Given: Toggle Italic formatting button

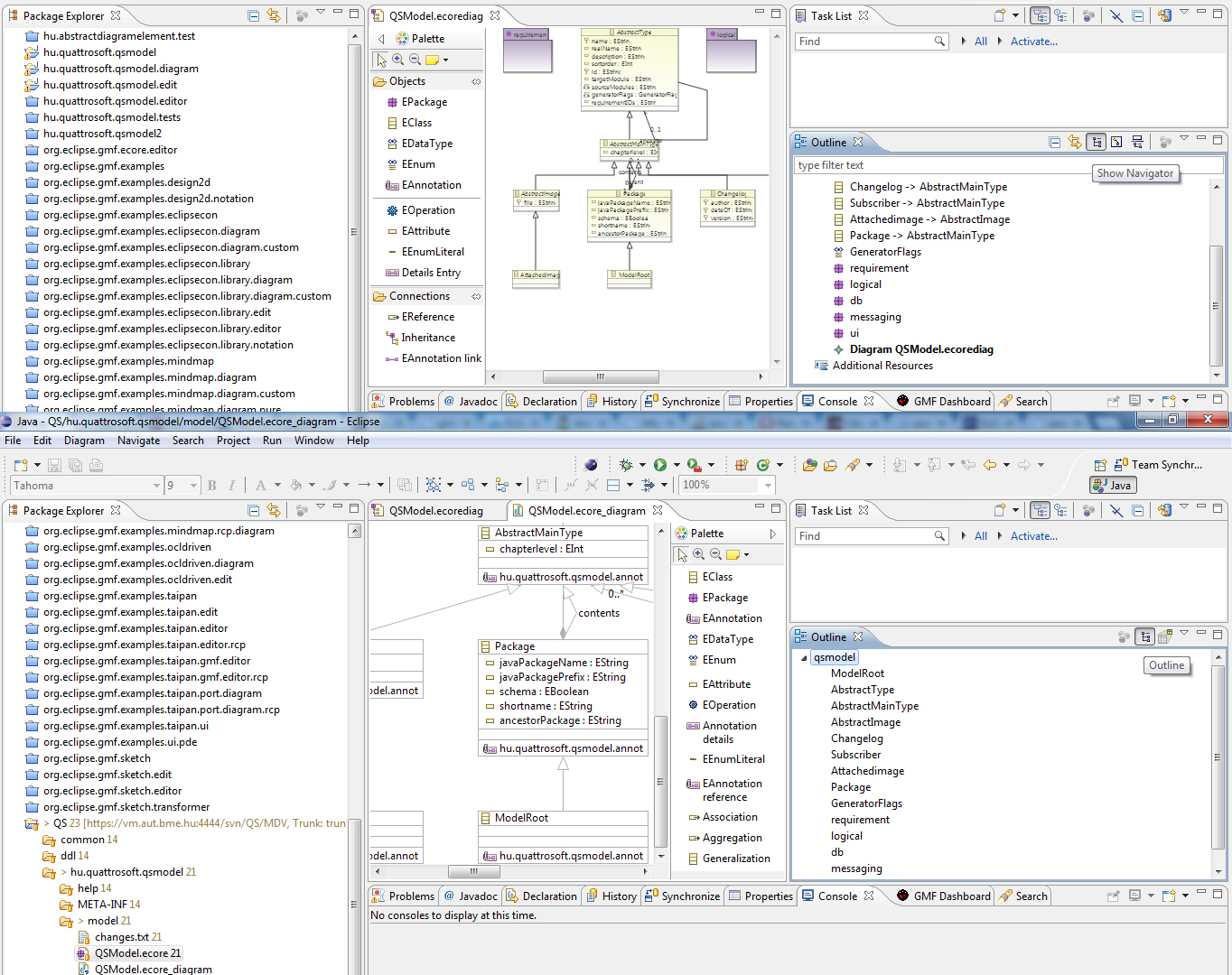Looking at the screenshot, I should (231, 485).
